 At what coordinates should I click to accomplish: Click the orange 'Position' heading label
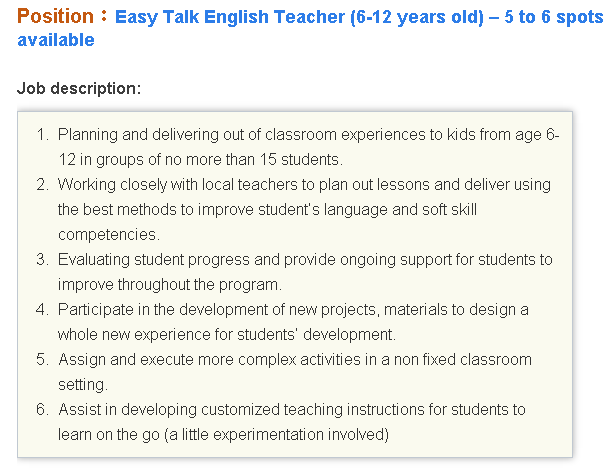coord(55,16)
